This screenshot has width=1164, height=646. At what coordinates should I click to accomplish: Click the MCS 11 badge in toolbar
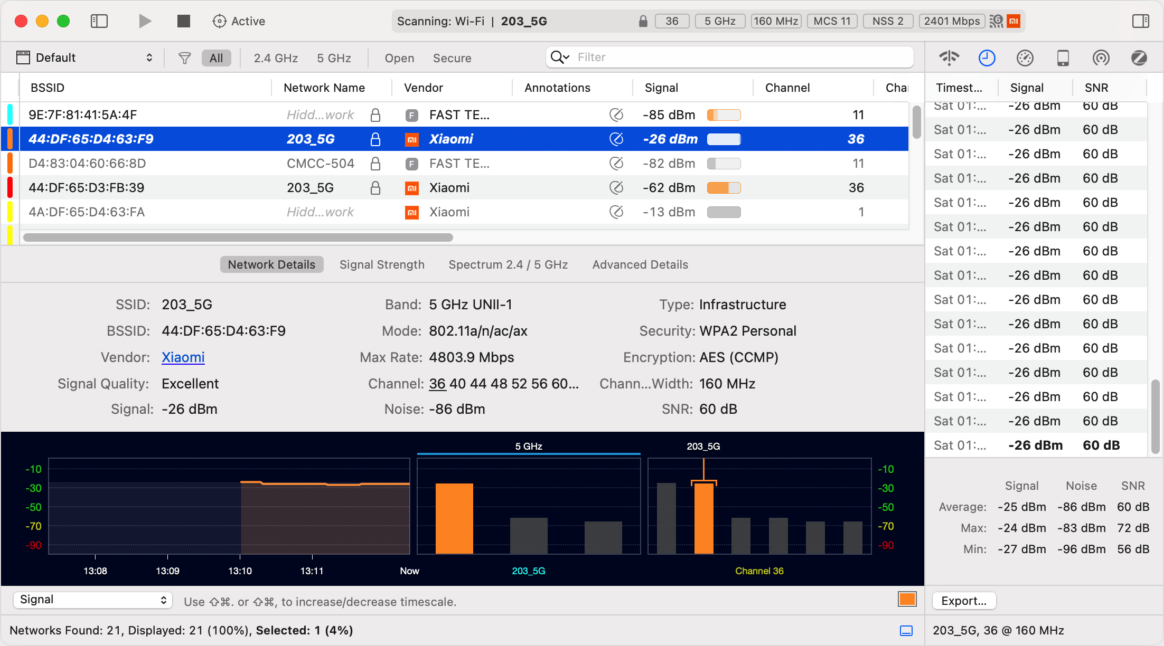tap(831, 21)
